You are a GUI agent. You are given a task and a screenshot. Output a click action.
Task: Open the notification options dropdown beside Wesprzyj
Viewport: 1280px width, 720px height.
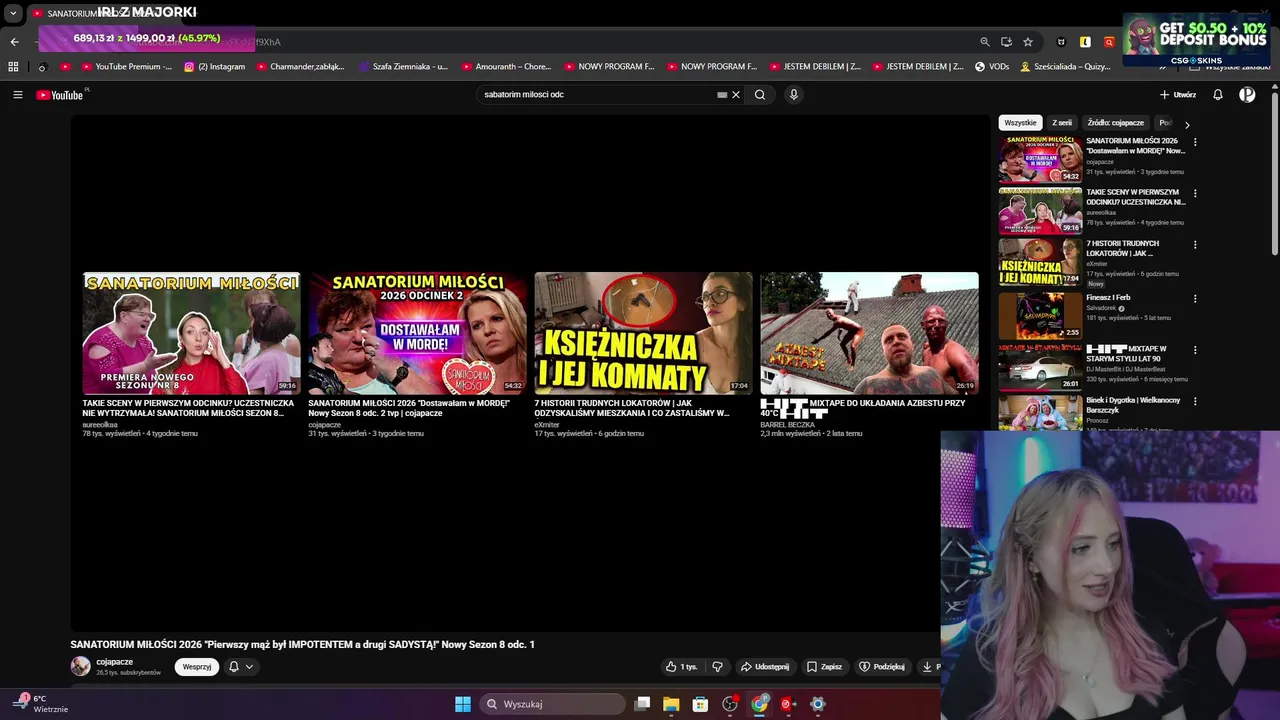point(240,667)
